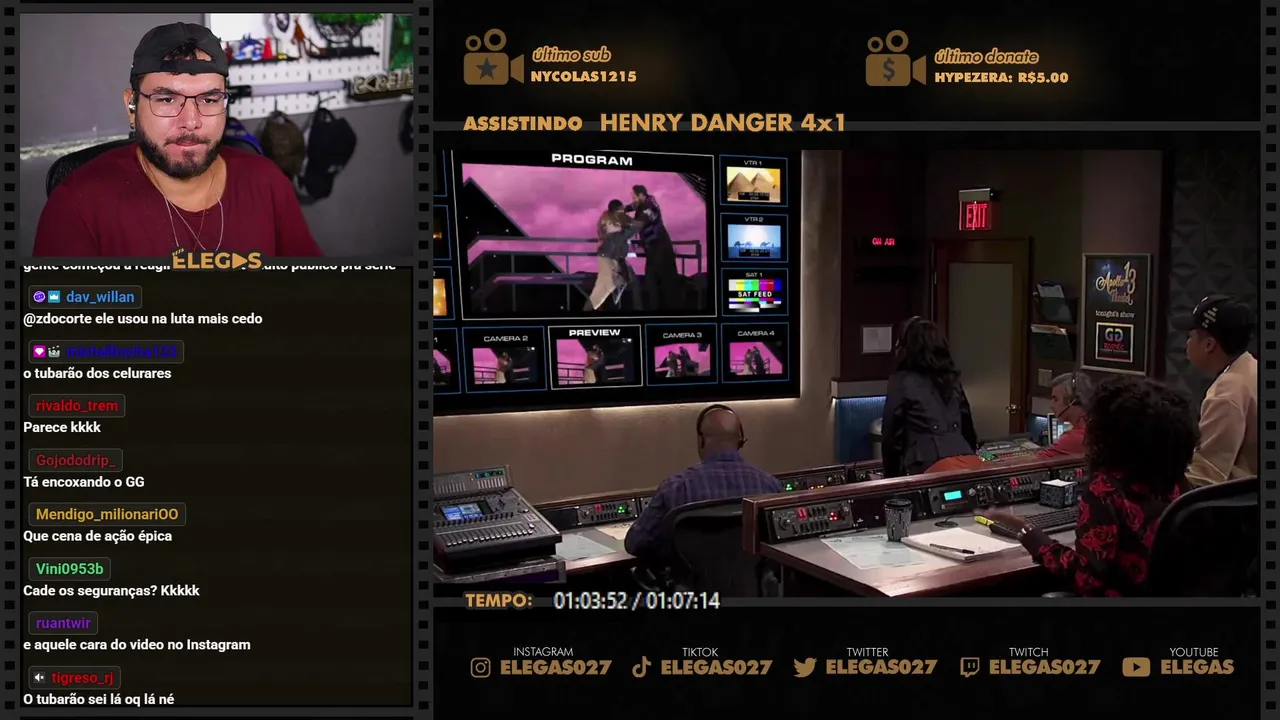Click message 'Parece kkkk'

pyautogui.click(x=62, y=427)
